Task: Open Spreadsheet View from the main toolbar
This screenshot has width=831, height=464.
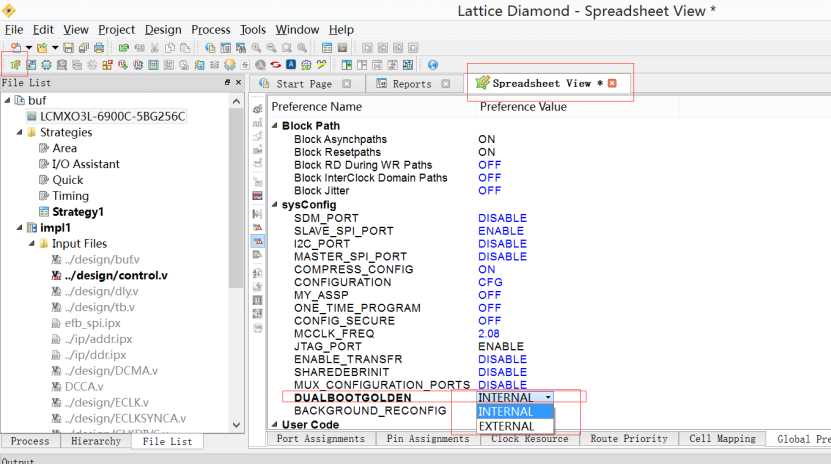Action: [15, 65]
